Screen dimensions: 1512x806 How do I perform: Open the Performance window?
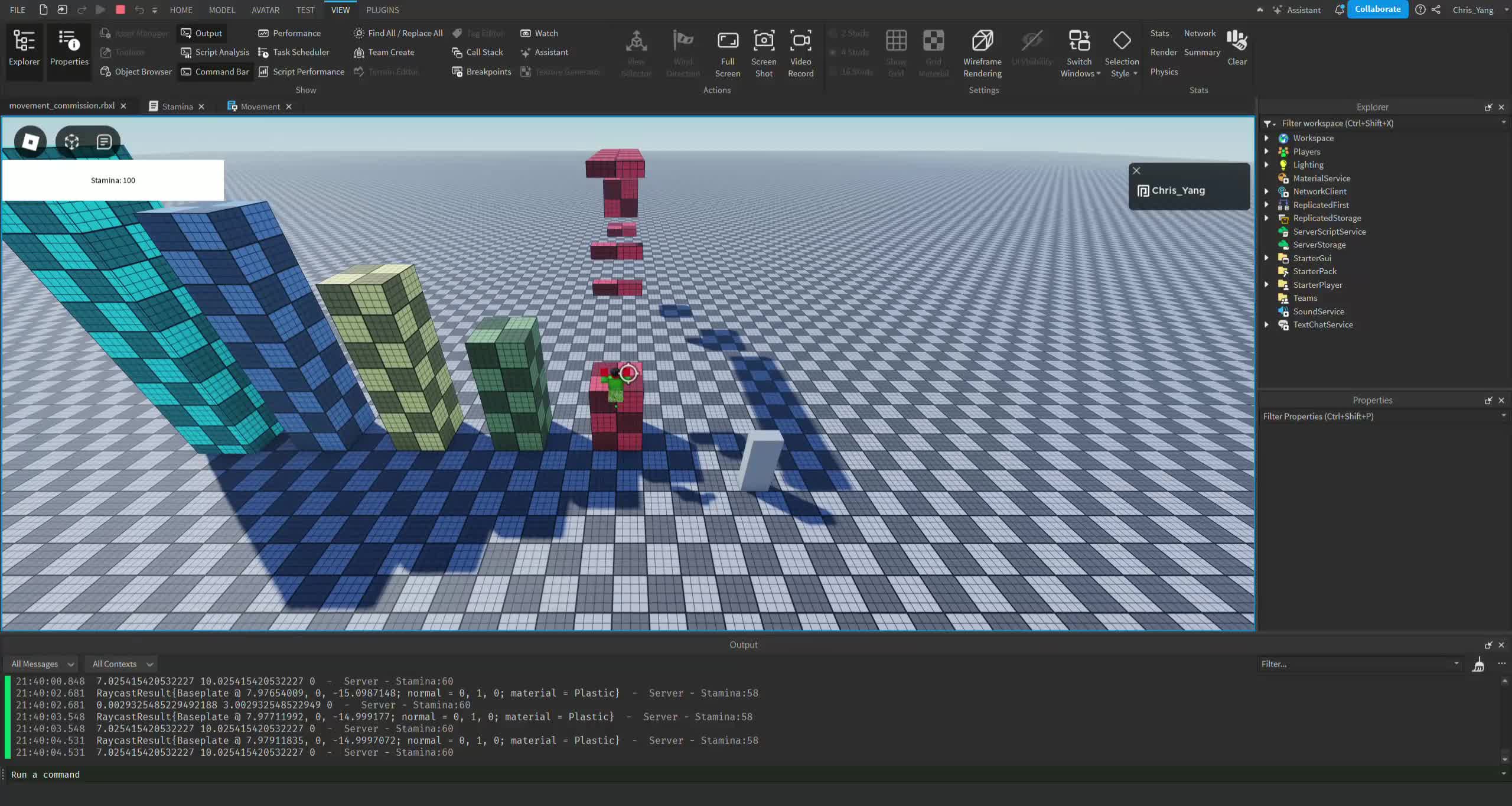[x=289, y=33]
